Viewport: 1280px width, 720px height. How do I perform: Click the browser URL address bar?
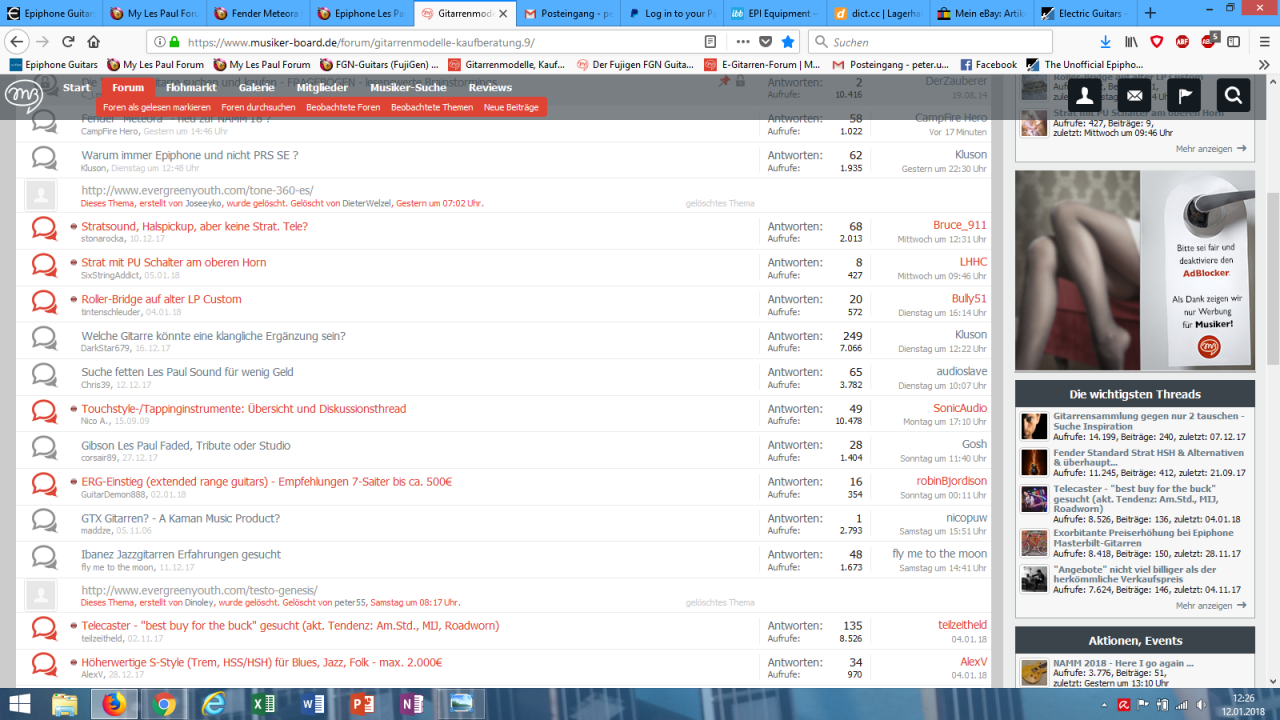tap(440, 42)
